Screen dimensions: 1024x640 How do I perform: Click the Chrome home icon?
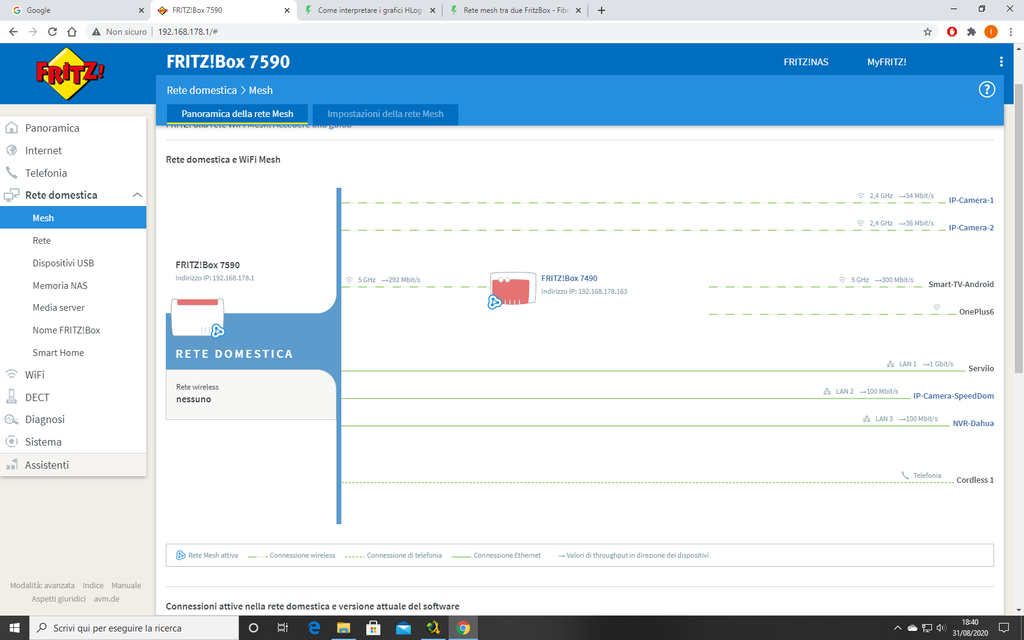[x=72, y=31]
